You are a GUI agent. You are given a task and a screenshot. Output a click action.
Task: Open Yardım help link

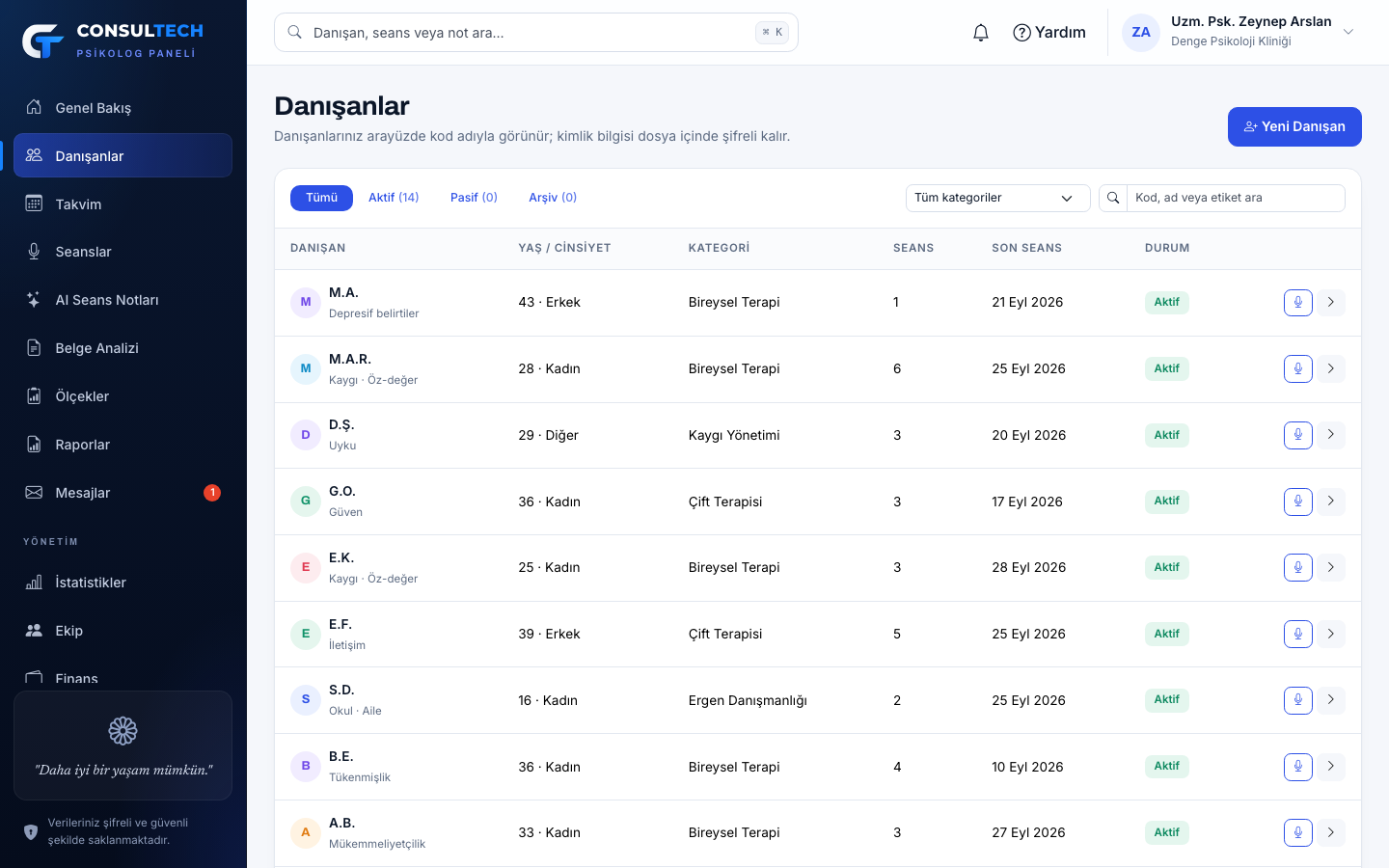coord(1049,33)
